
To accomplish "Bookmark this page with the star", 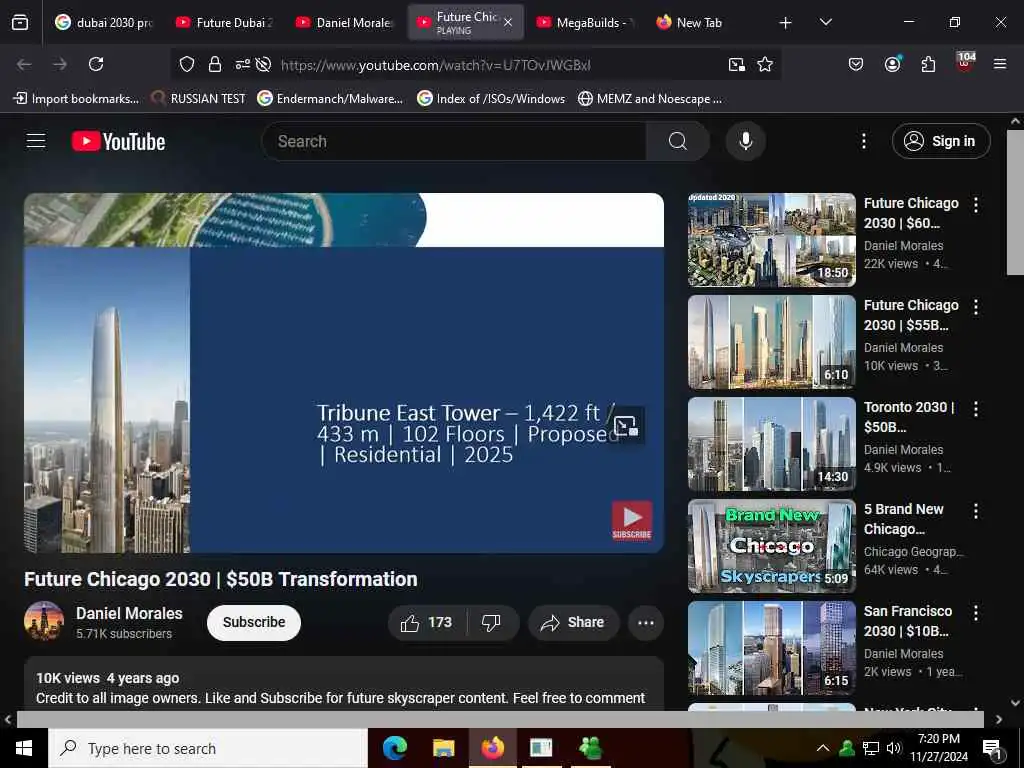I will [765, 64].
